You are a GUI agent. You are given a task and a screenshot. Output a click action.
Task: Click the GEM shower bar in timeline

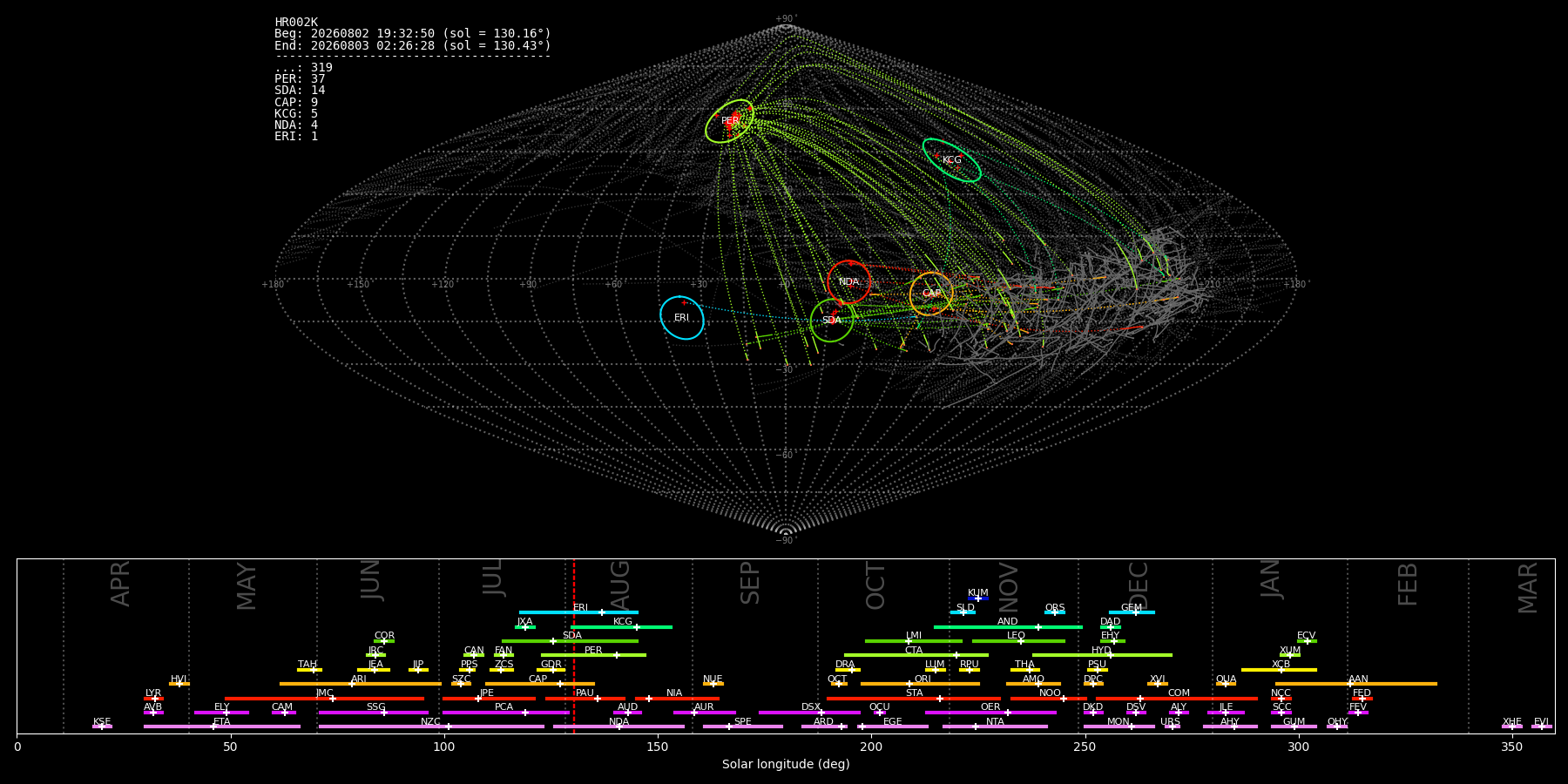coord(1132,612)
